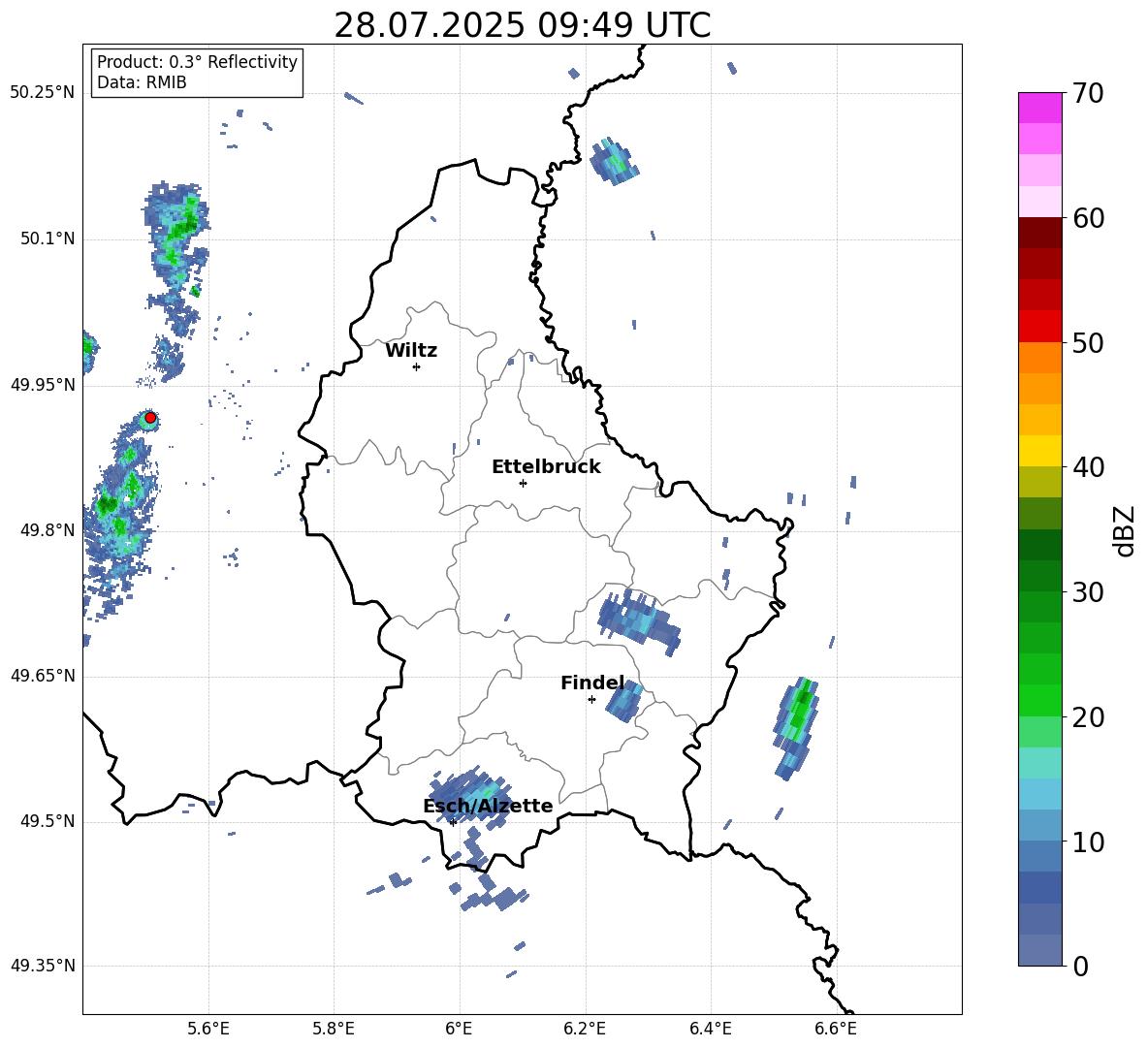
Task: Click the 6.2°E longitude tick label
Action: pos(585,1029)
